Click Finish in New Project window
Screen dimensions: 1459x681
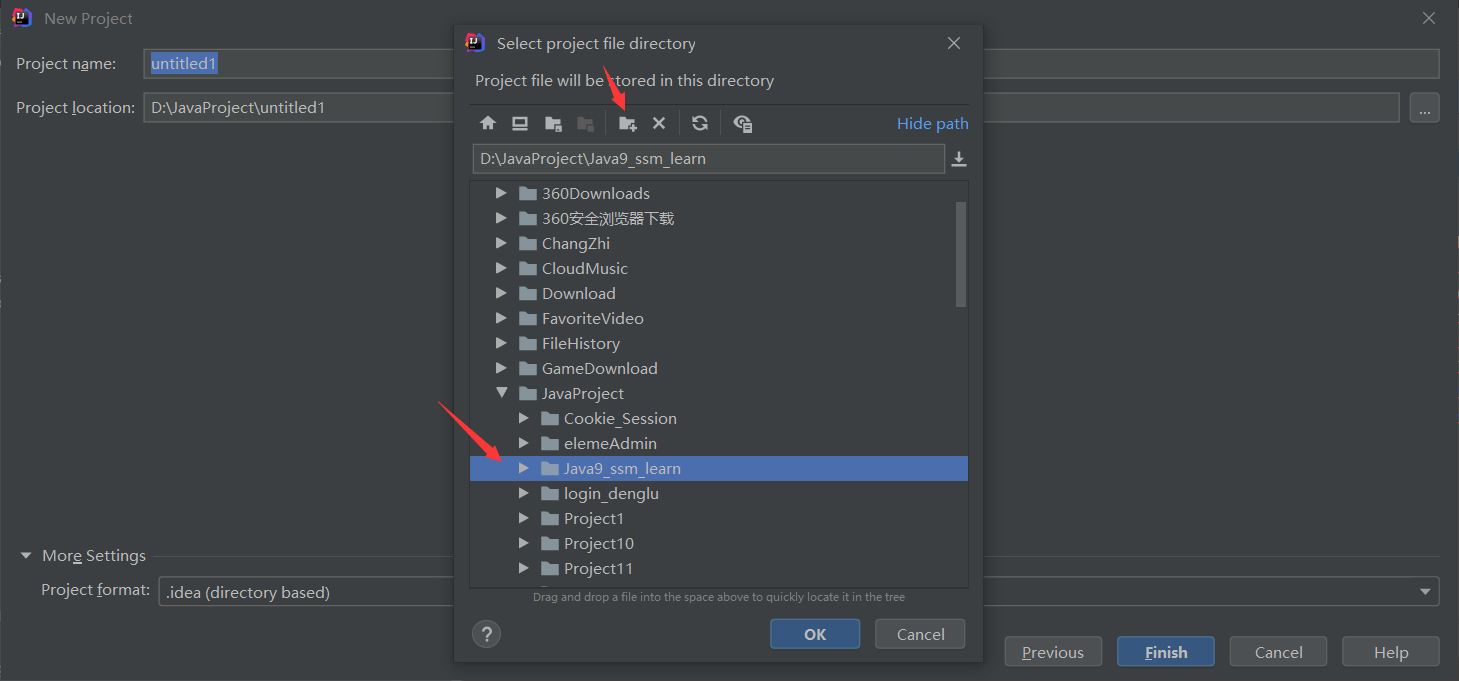pos(1166,652)
